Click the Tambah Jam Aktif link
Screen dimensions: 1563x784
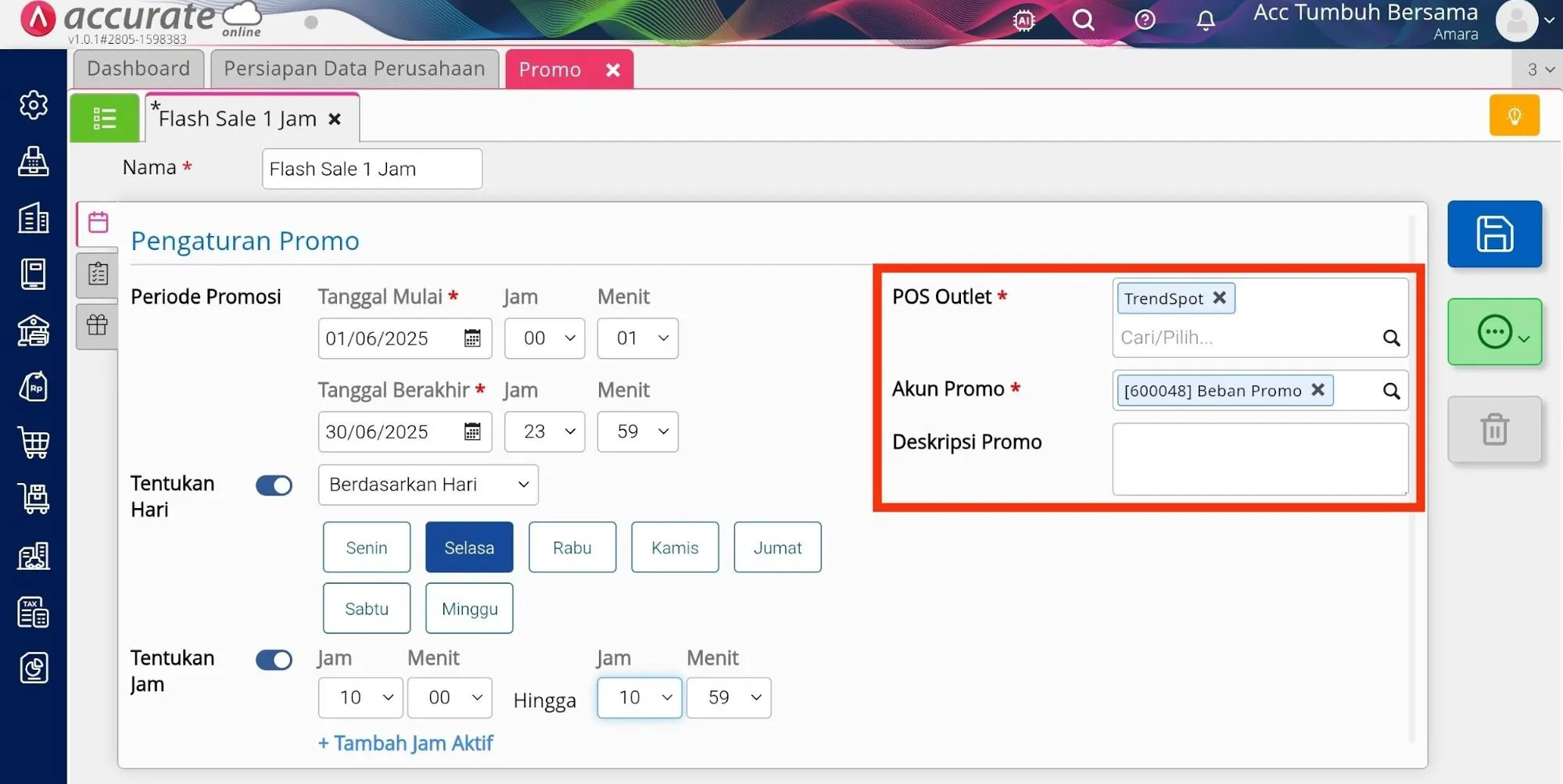pyautogui.click(x=405, y=743)
